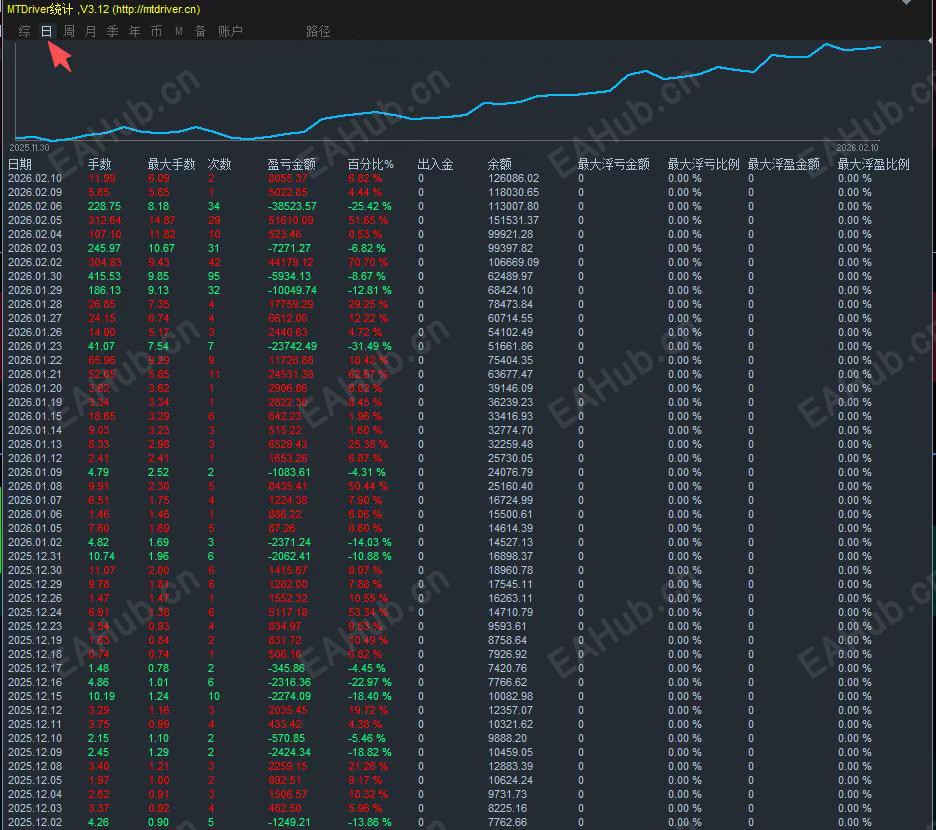
Task: Open the 备 tab
Action: coord(200,31)
